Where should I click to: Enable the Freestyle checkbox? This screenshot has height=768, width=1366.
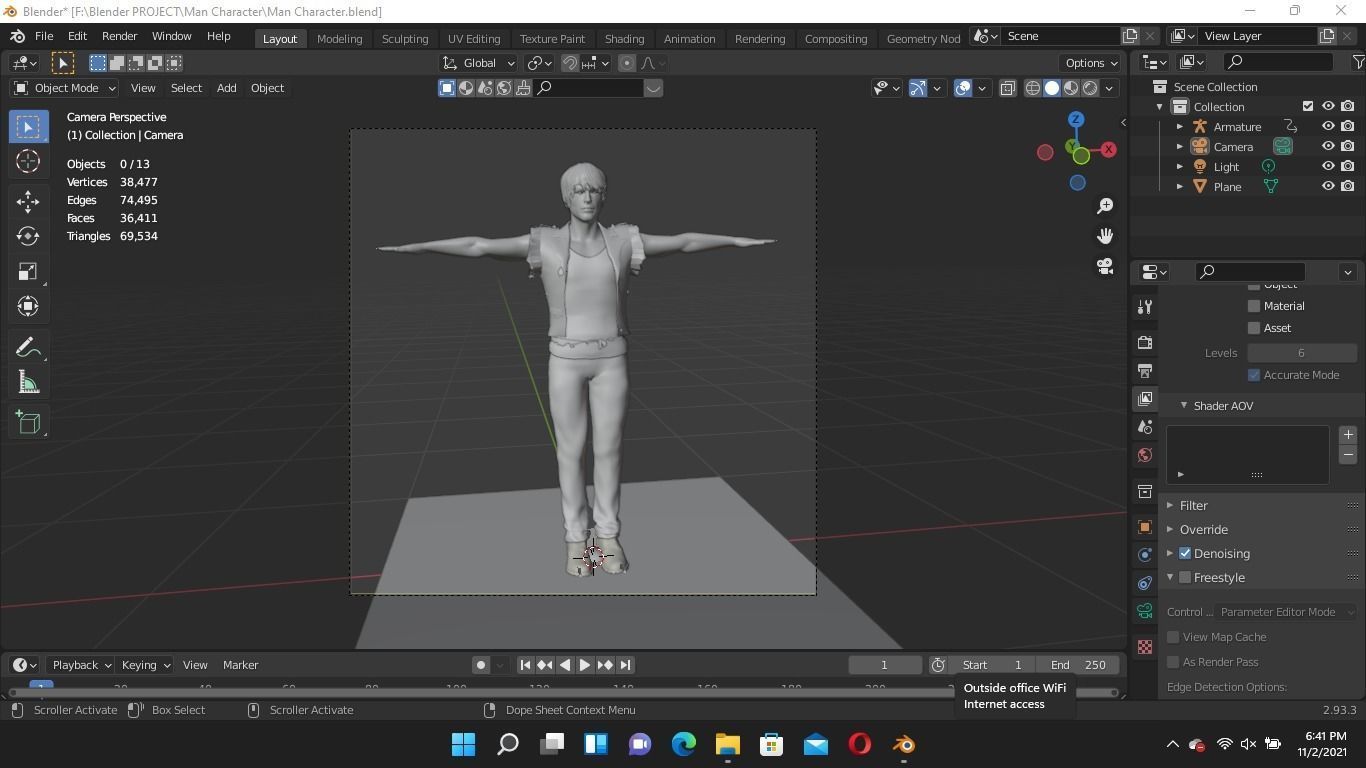[1185, 577]
